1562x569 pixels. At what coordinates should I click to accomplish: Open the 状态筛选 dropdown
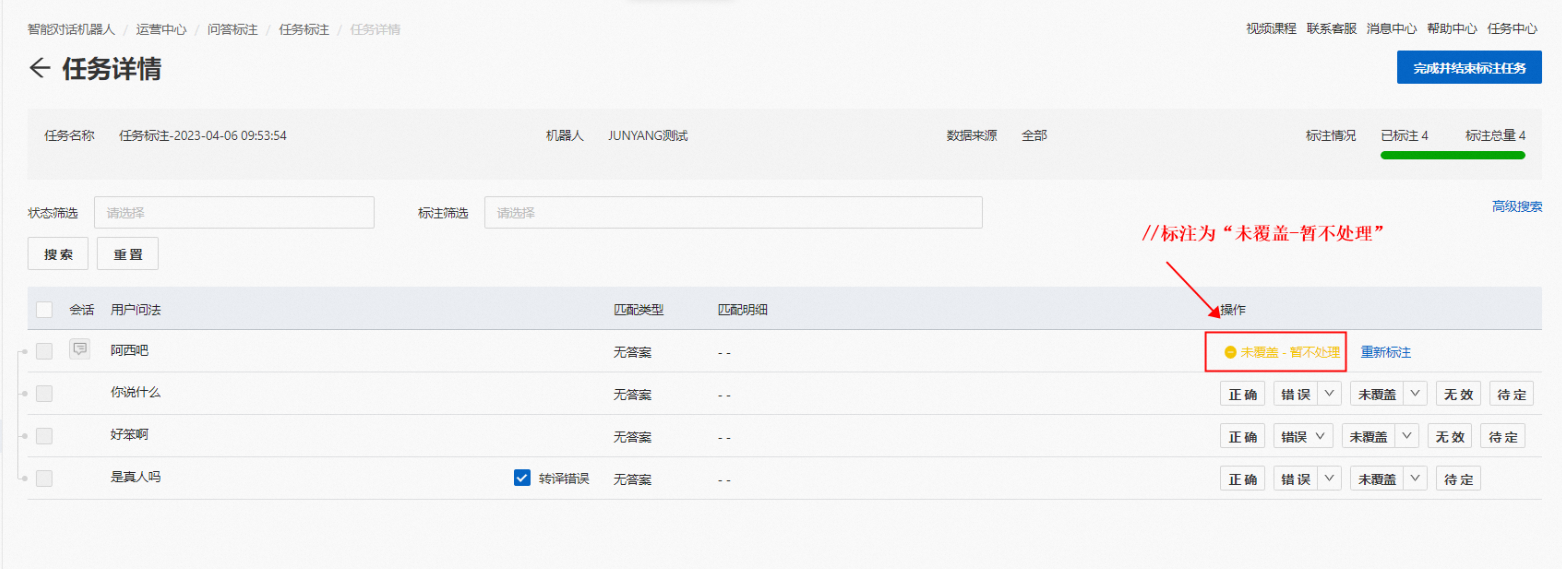[x=234, y=212]
